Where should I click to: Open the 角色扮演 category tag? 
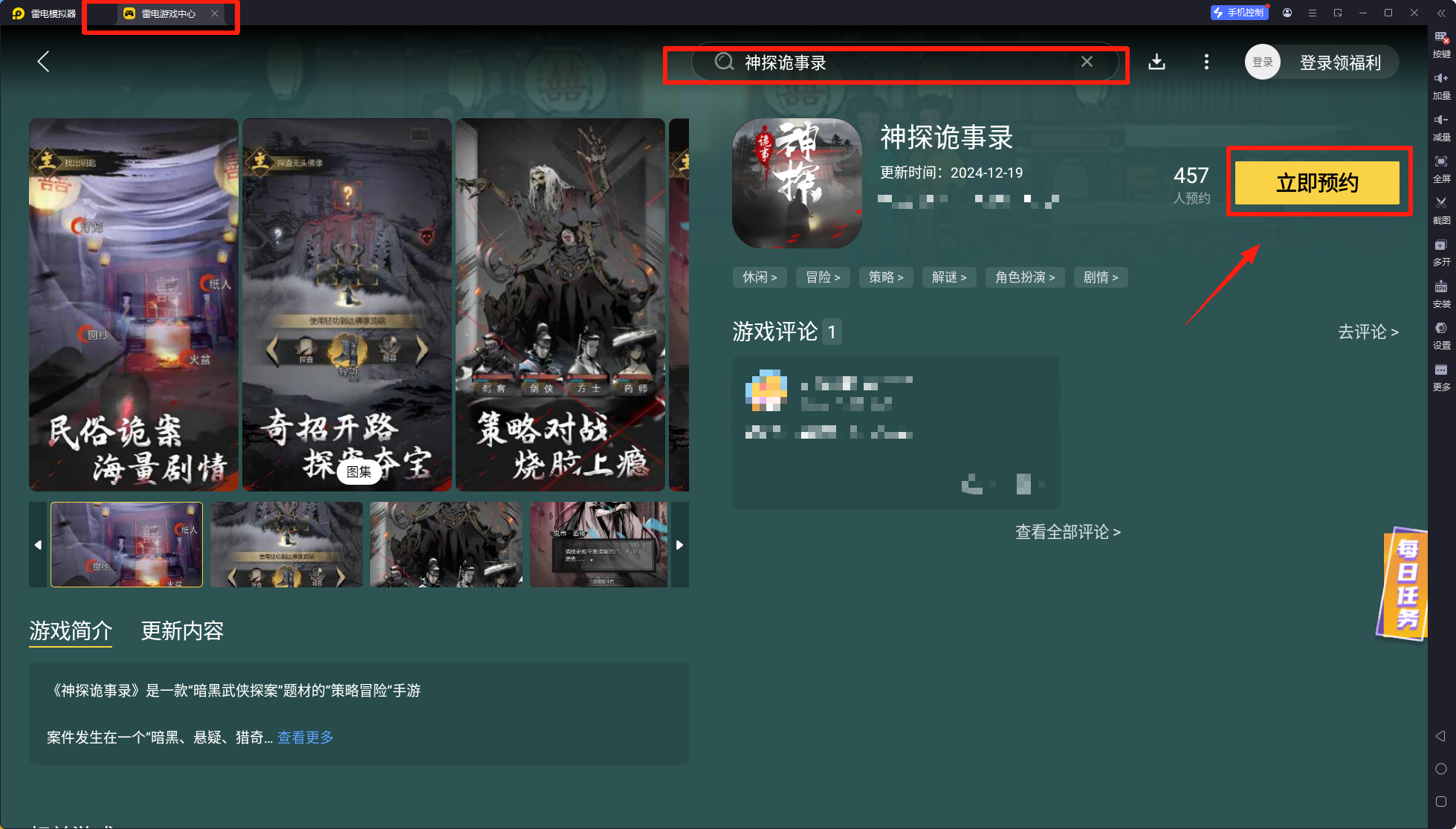point(1025,277)
